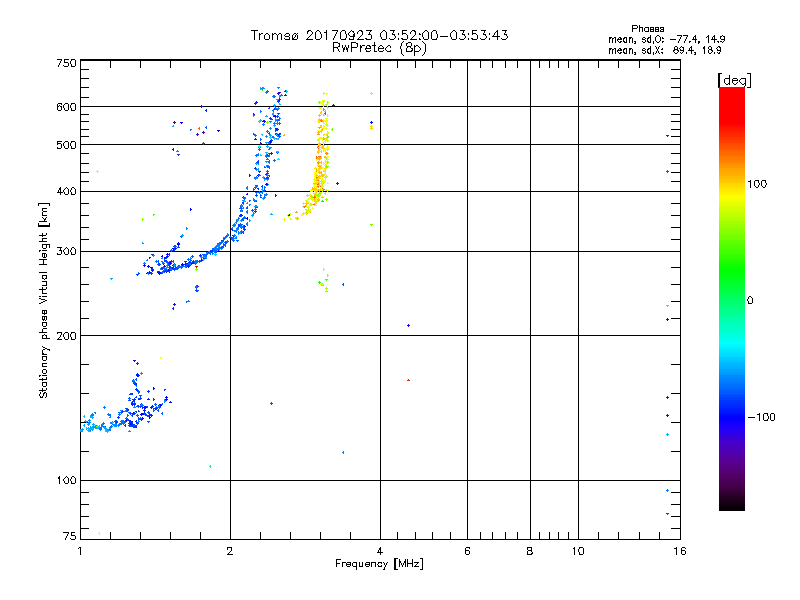The image size is (800, 600).
Task: Click the '6' x-axis frequency tick label
Action: click(467, 551)
